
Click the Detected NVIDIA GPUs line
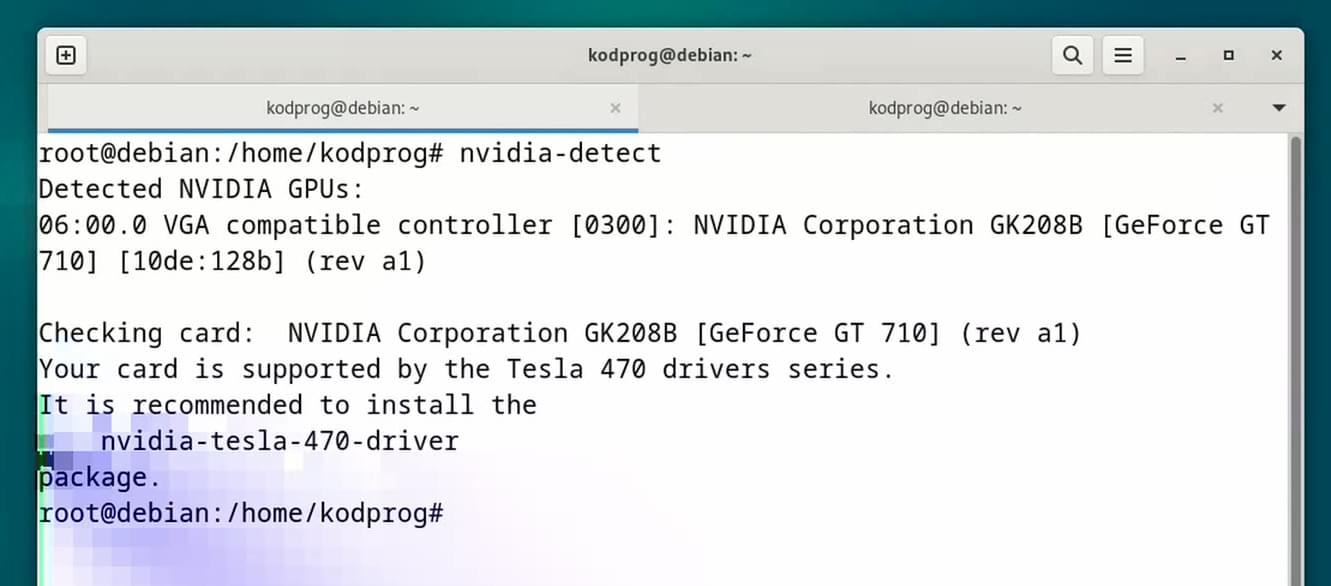tap(202, 189)
